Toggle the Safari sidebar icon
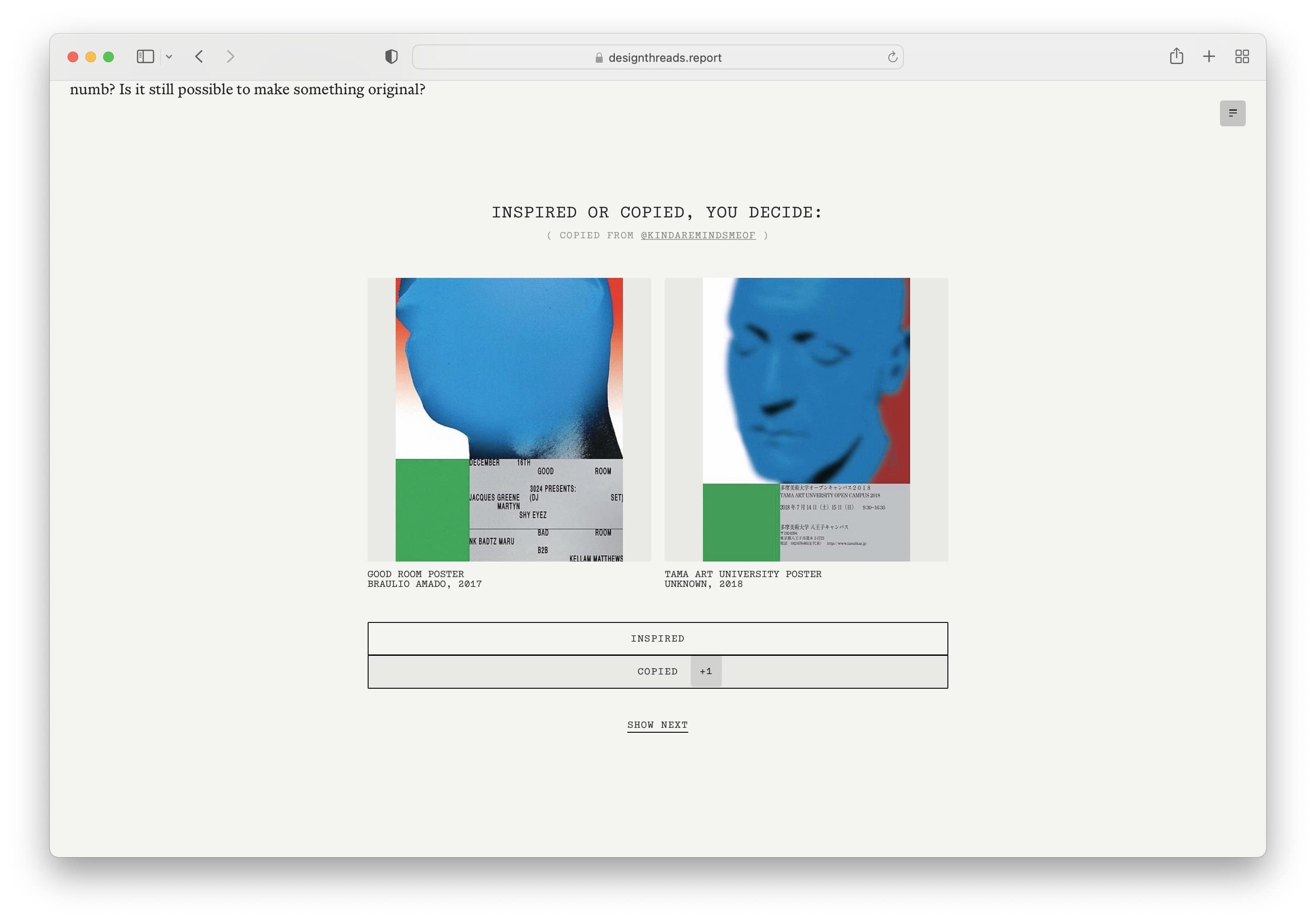Screen dimensions: 1316x923 tap(145, 57)
